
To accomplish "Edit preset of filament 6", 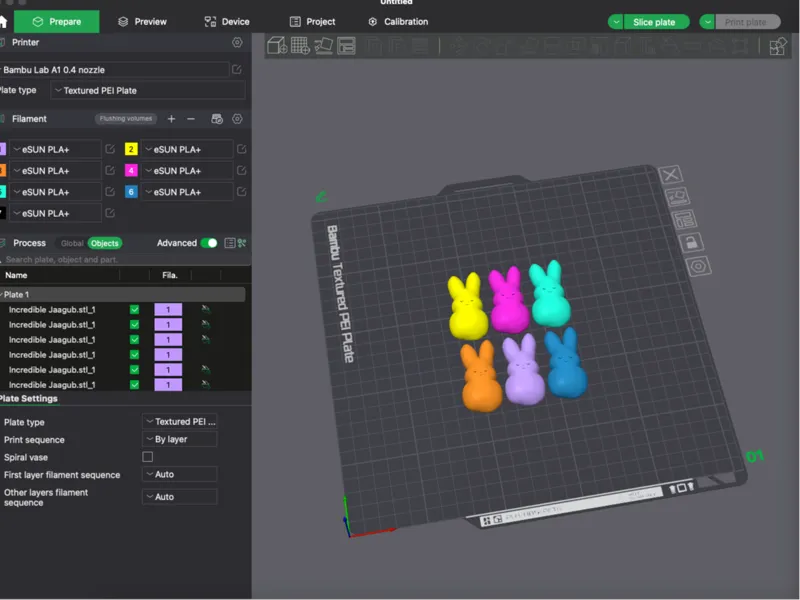I will click(x=241, y=192).
